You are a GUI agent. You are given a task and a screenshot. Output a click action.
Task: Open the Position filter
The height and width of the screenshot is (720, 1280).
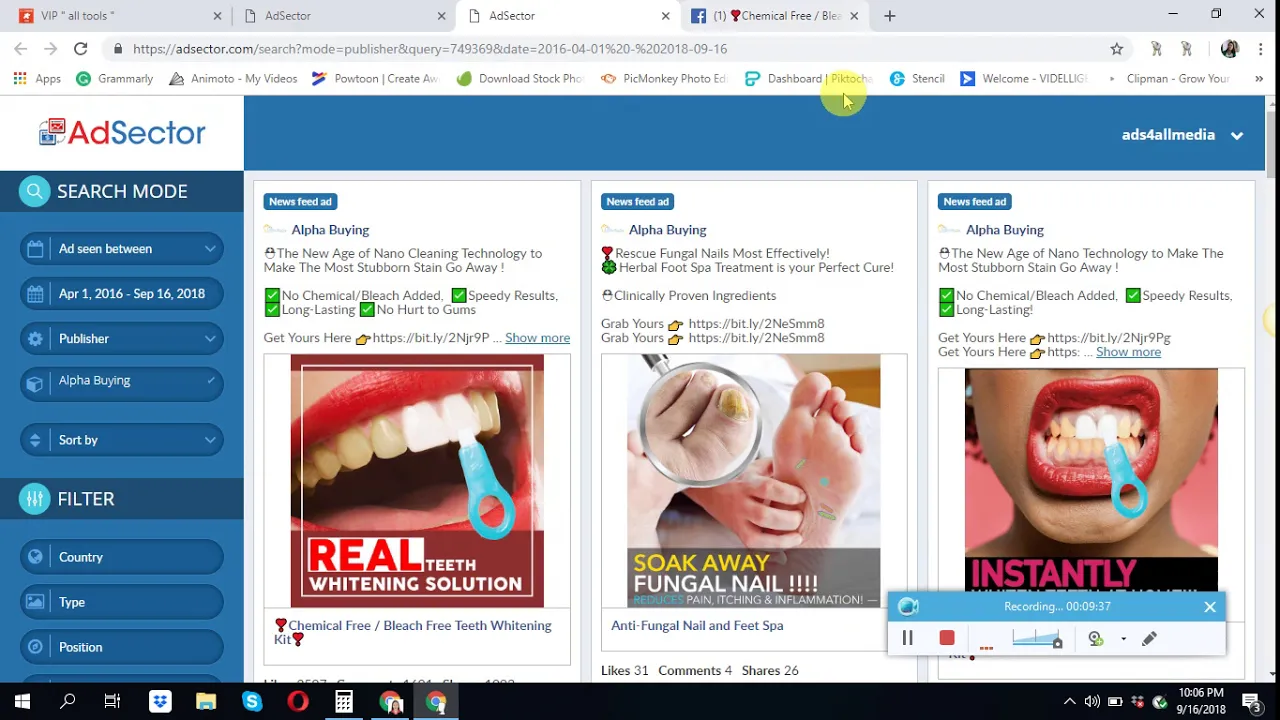coord(122,647)
